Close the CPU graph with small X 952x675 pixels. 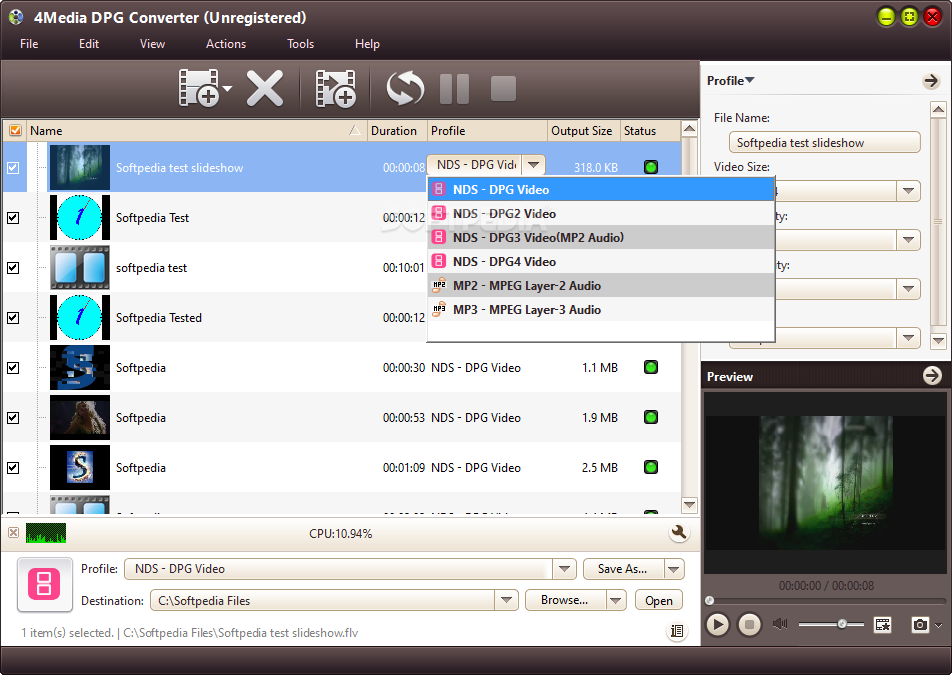coord(13,532)
